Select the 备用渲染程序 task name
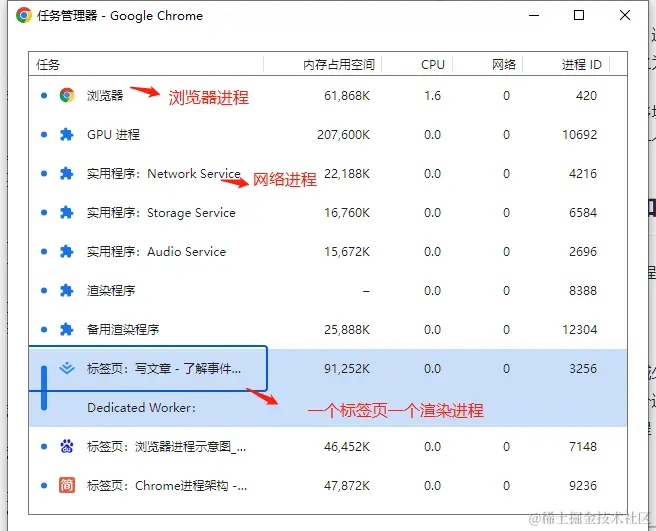 pyautogui.click(x=123, y=329)
